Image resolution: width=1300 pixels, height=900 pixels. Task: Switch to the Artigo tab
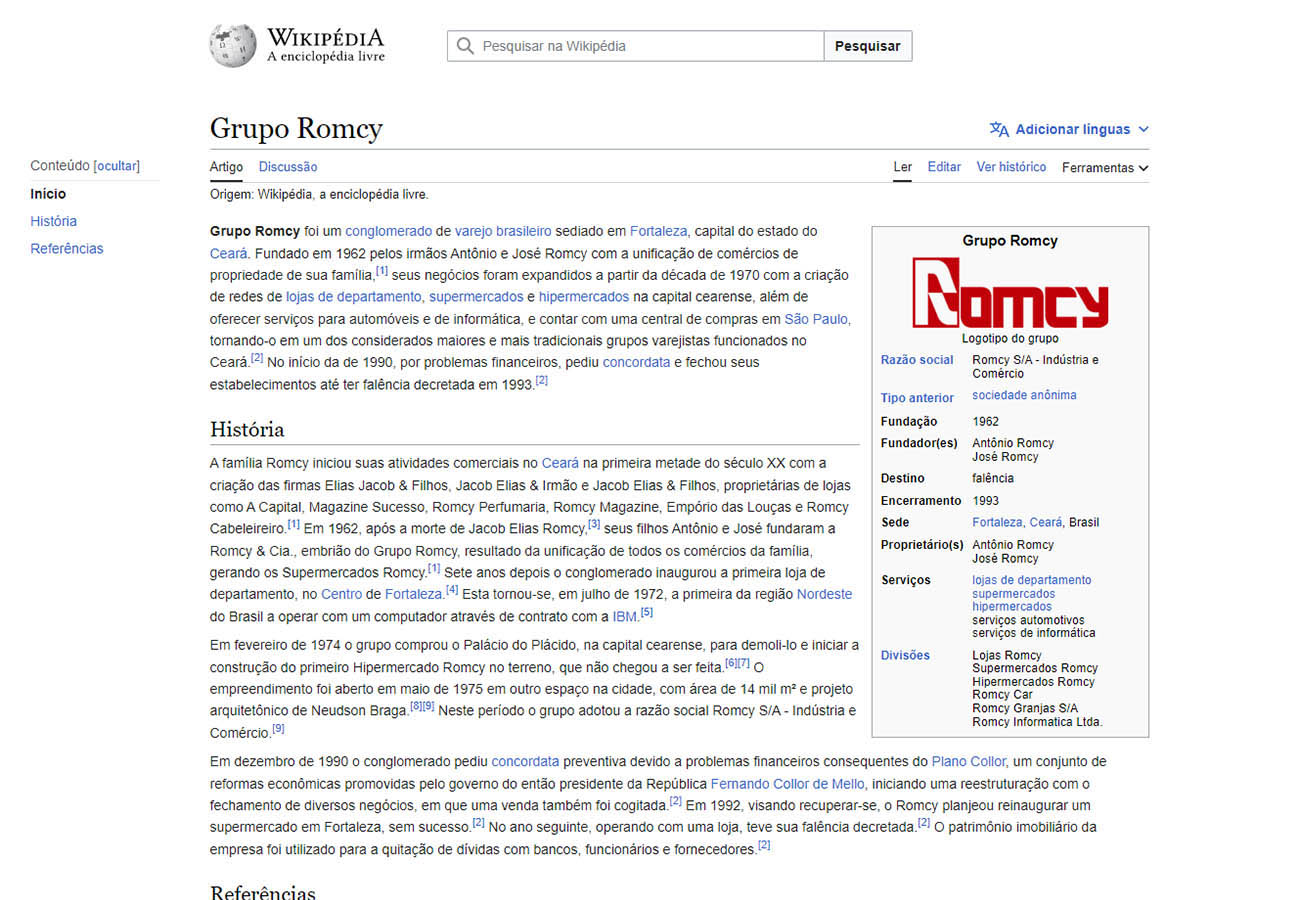pos(226,167)
